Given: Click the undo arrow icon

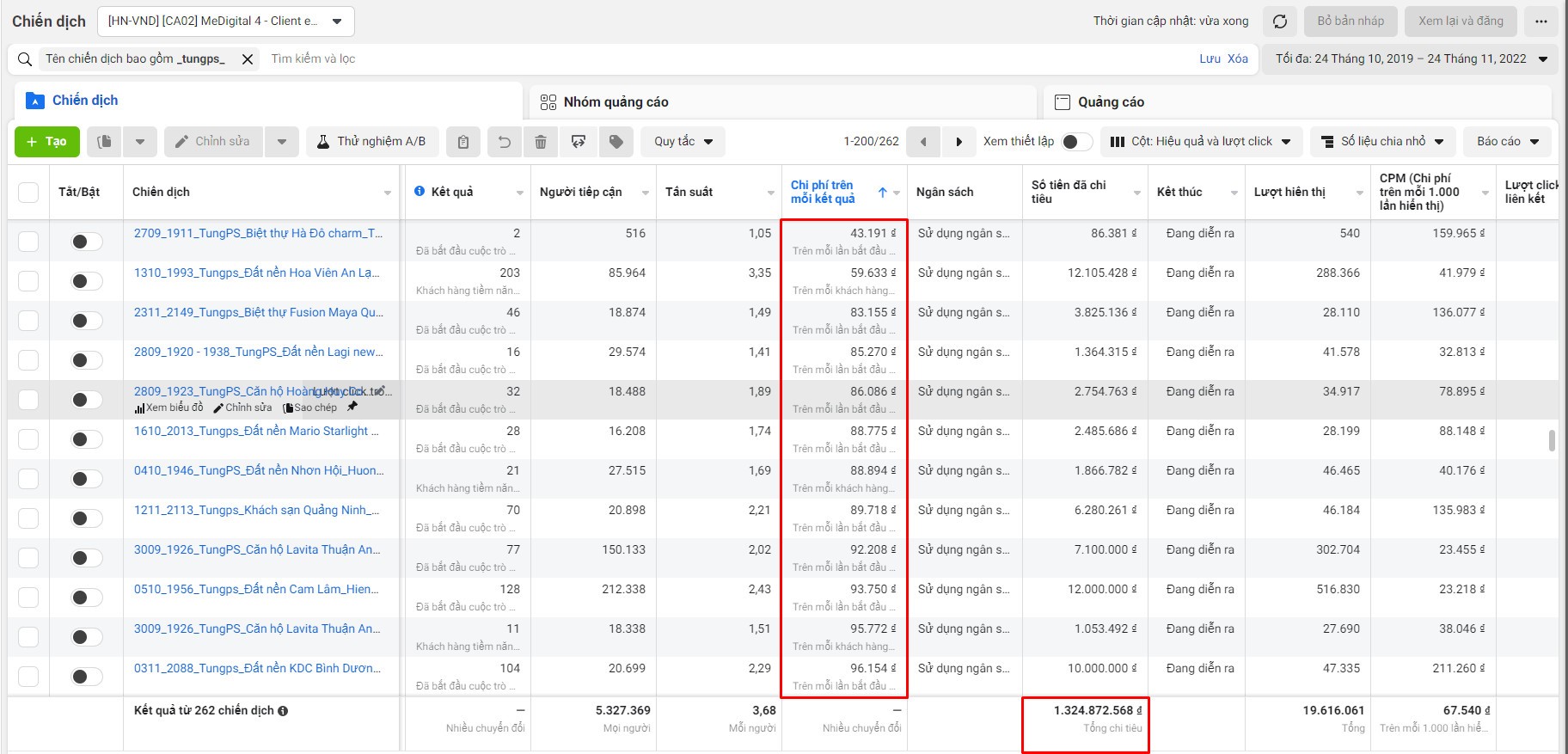Looking at the screenshot, I should (505, 142).
